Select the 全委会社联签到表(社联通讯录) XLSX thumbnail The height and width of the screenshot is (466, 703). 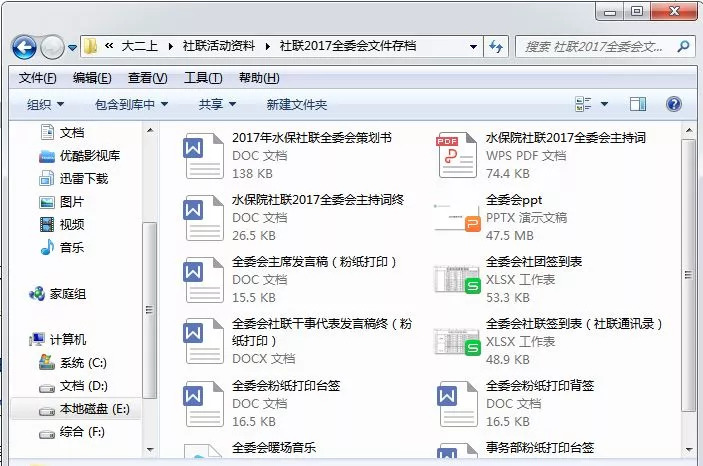(x=457, y=341)
